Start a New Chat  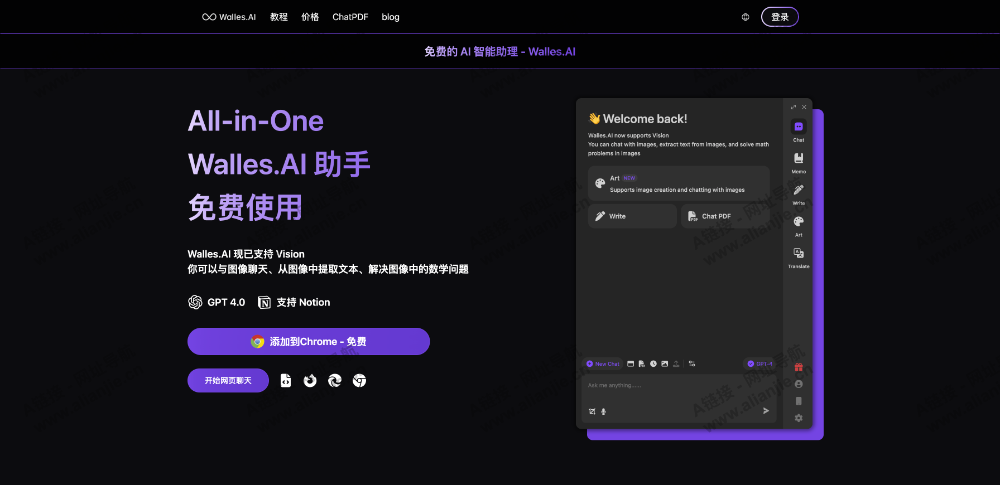click(603, 364)
